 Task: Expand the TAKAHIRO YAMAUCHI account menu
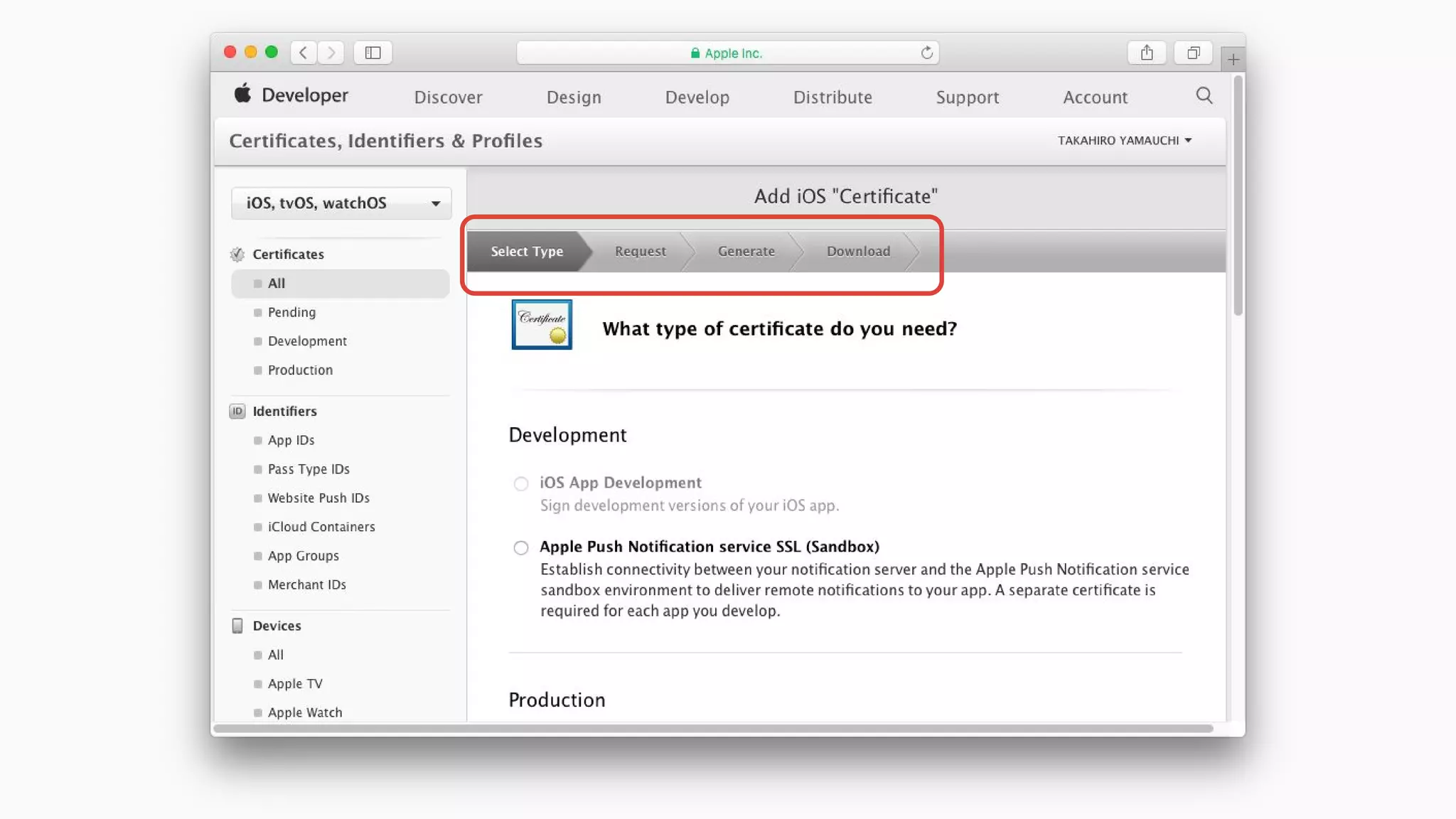1124,141
